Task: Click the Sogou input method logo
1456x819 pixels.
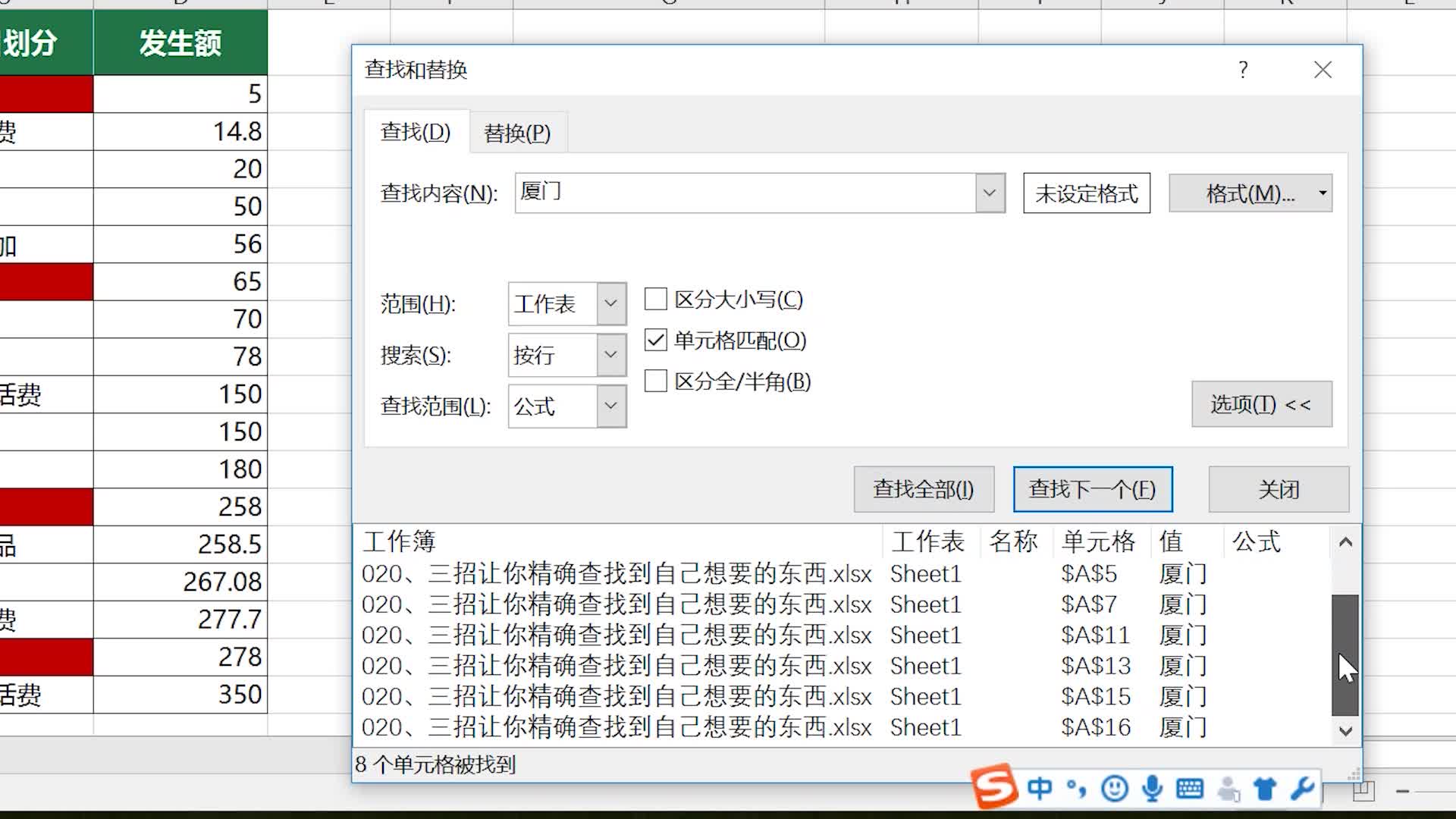Action: (994, 788)
